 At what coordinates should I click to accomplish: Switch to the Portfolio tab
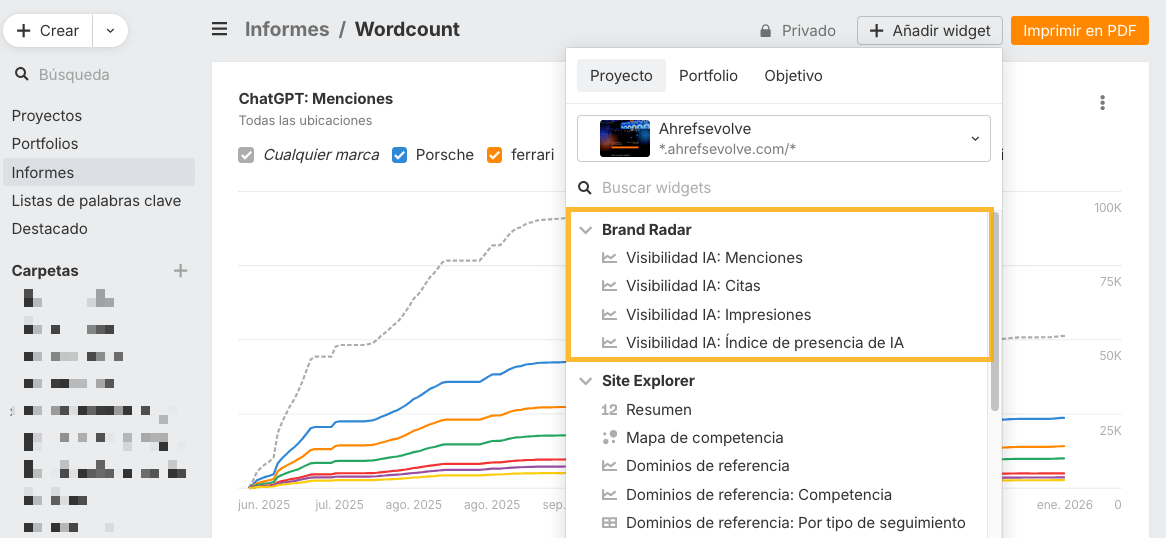tap(708, 76)
